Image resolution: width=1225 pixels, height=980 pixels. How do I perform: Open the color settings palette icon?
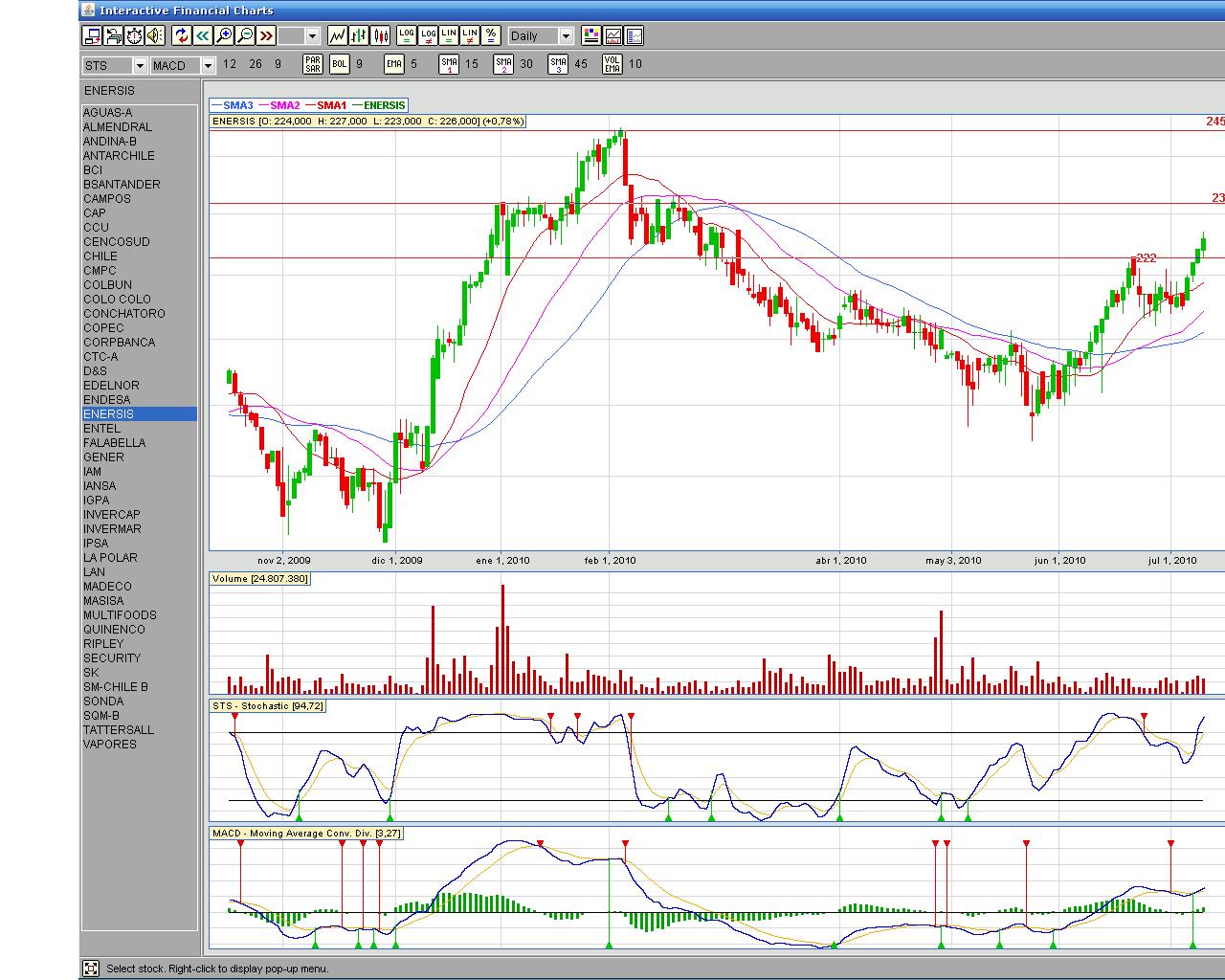(x=590, y=36)
